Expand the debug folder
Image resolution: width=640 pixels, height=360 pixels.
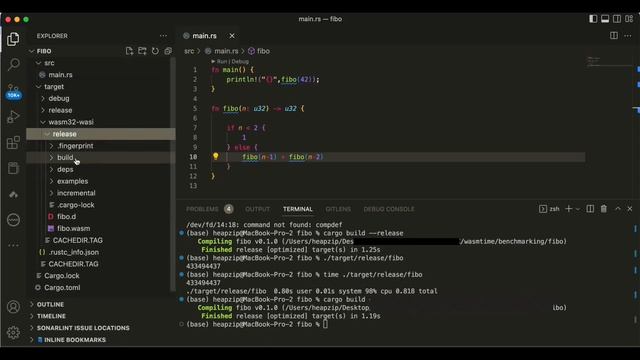point(43,98)
